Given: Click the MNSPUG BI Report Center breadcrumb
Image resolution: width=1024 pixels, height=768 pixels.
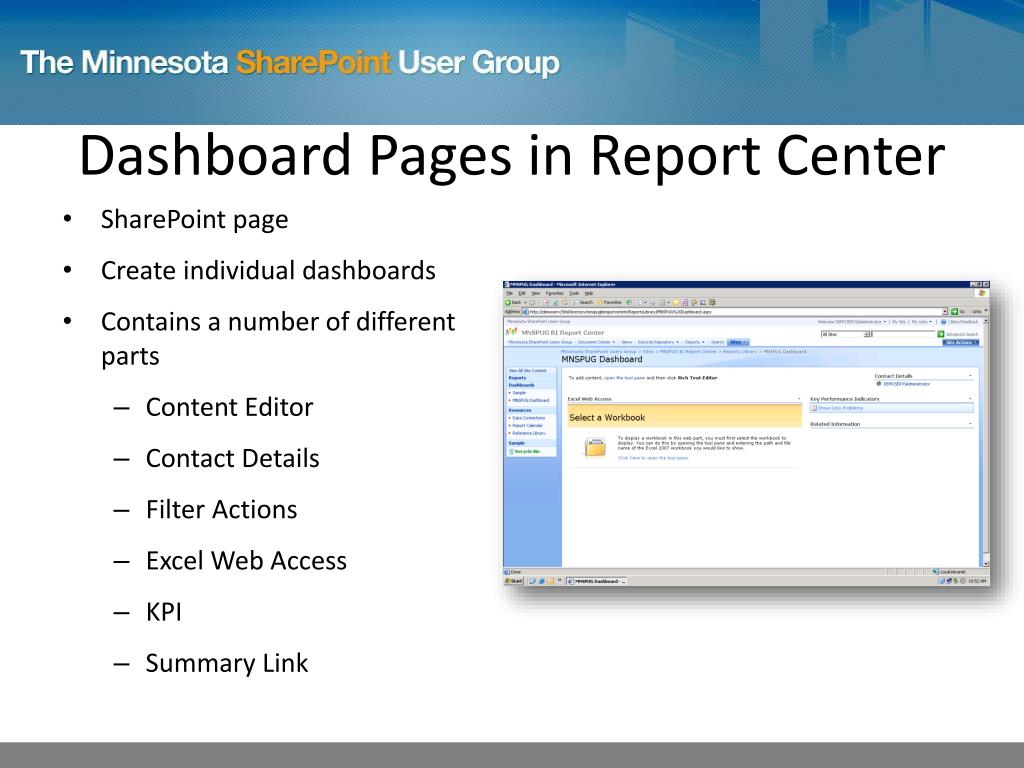Looking at the screenshot, I should coord(688,351).
